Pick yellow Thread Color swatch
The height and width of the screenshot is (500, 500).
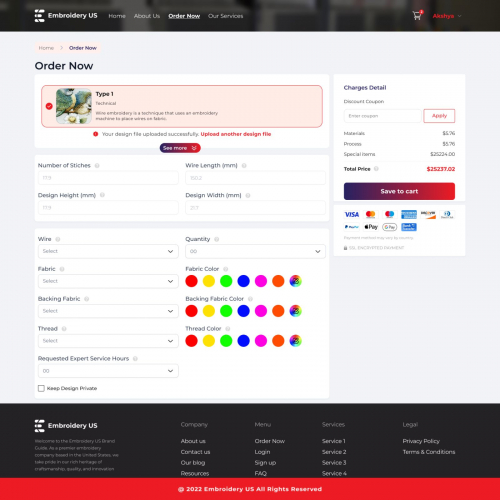click(209, 341)
